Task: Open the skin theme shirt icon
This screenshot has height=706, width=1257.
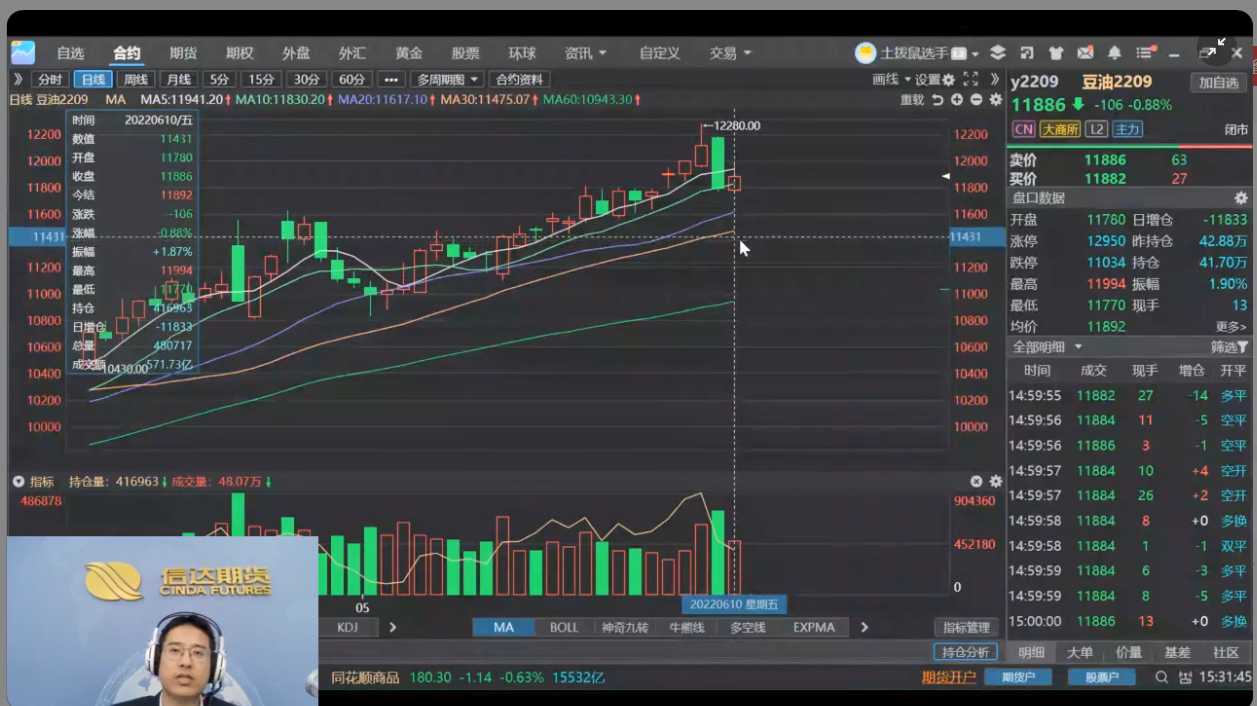Action: [1056, 53]
